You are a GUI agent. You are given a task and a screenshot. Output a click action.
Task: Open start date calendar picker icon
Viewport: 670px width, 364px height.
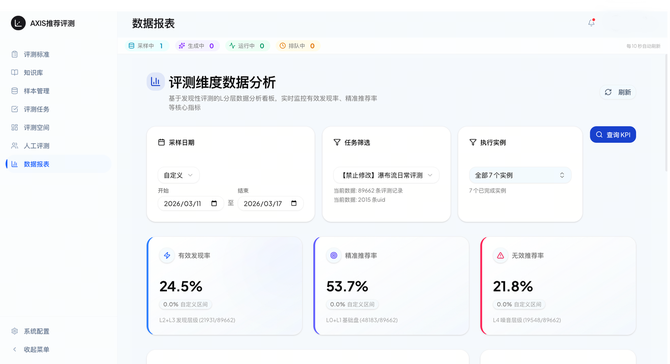click(214, 203)
